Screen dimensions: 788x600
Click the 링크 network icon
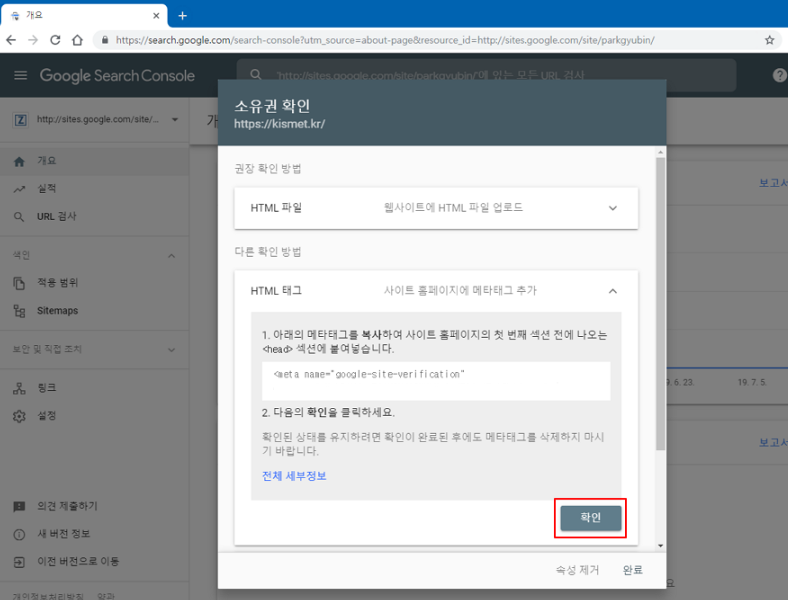(x=19, y=388)
